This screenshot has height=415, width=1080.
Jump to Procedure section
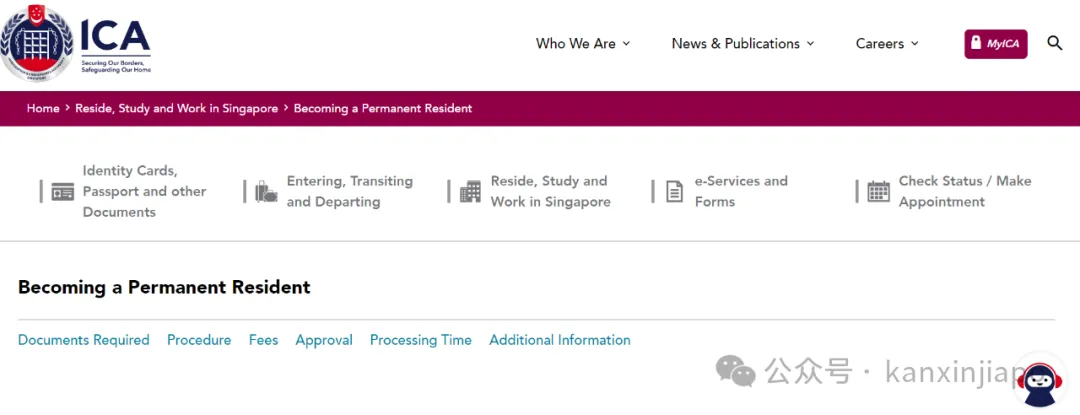[x=199, y=340]
